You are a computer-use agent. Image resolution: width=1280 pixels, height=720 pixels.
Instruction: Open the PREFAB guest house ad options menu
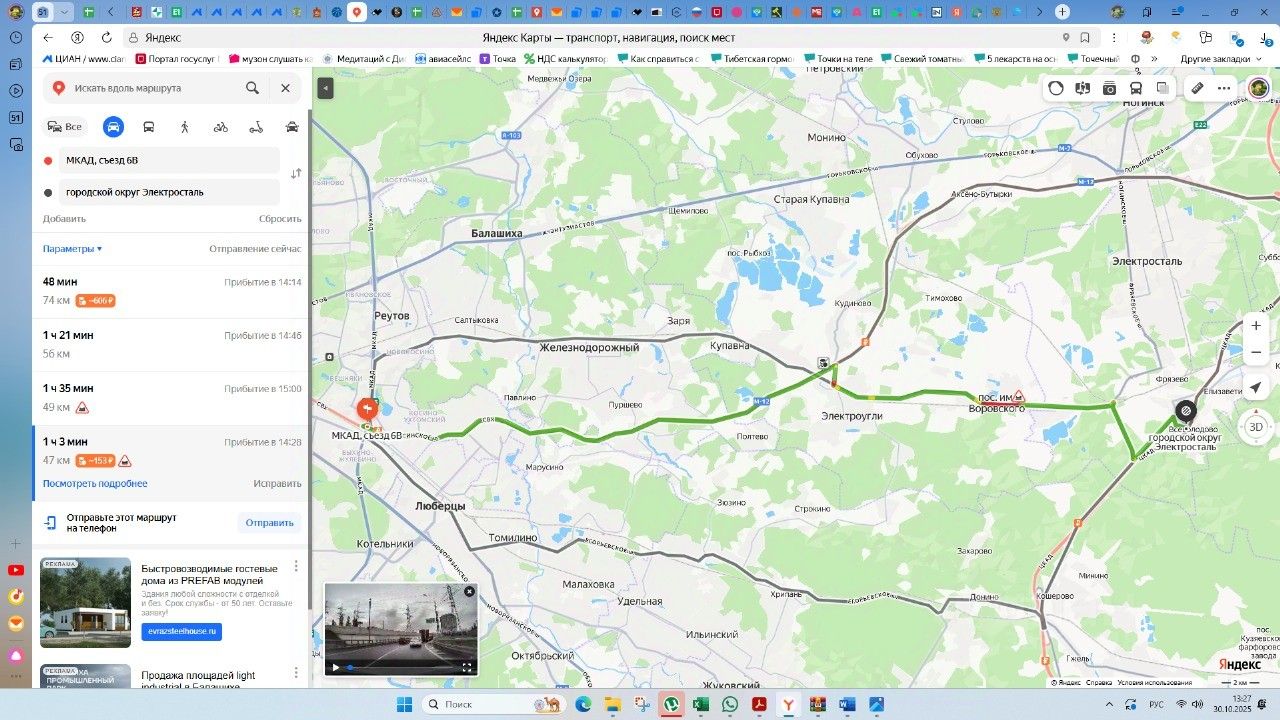[x=296, y=567]
